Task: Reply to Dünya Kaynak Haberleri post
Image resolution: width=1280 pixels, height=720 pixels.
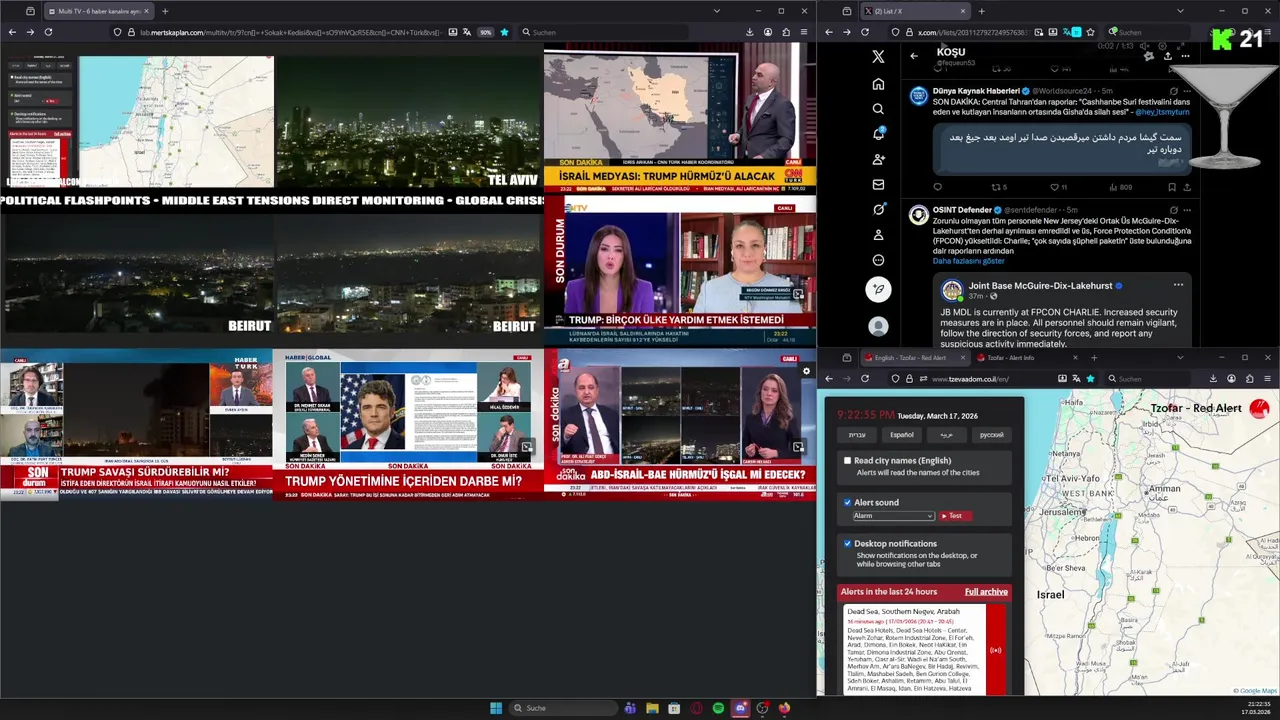Action: pos(937,187)
